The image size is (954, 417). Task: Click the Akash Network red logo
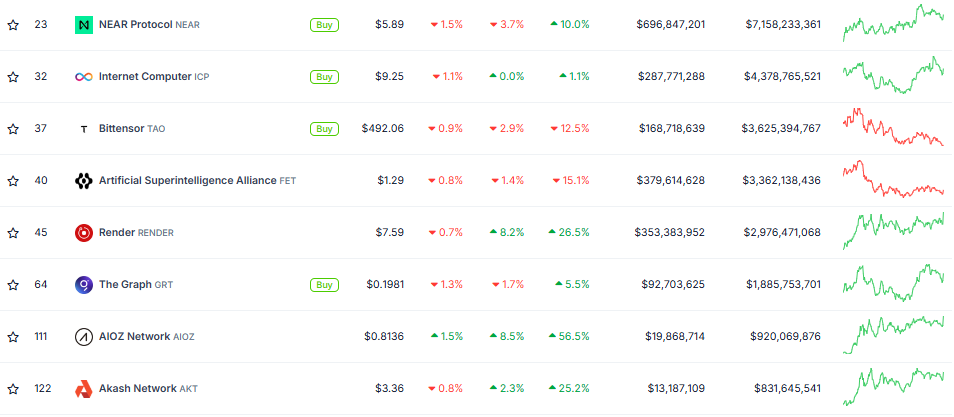[x=83, y=388]
